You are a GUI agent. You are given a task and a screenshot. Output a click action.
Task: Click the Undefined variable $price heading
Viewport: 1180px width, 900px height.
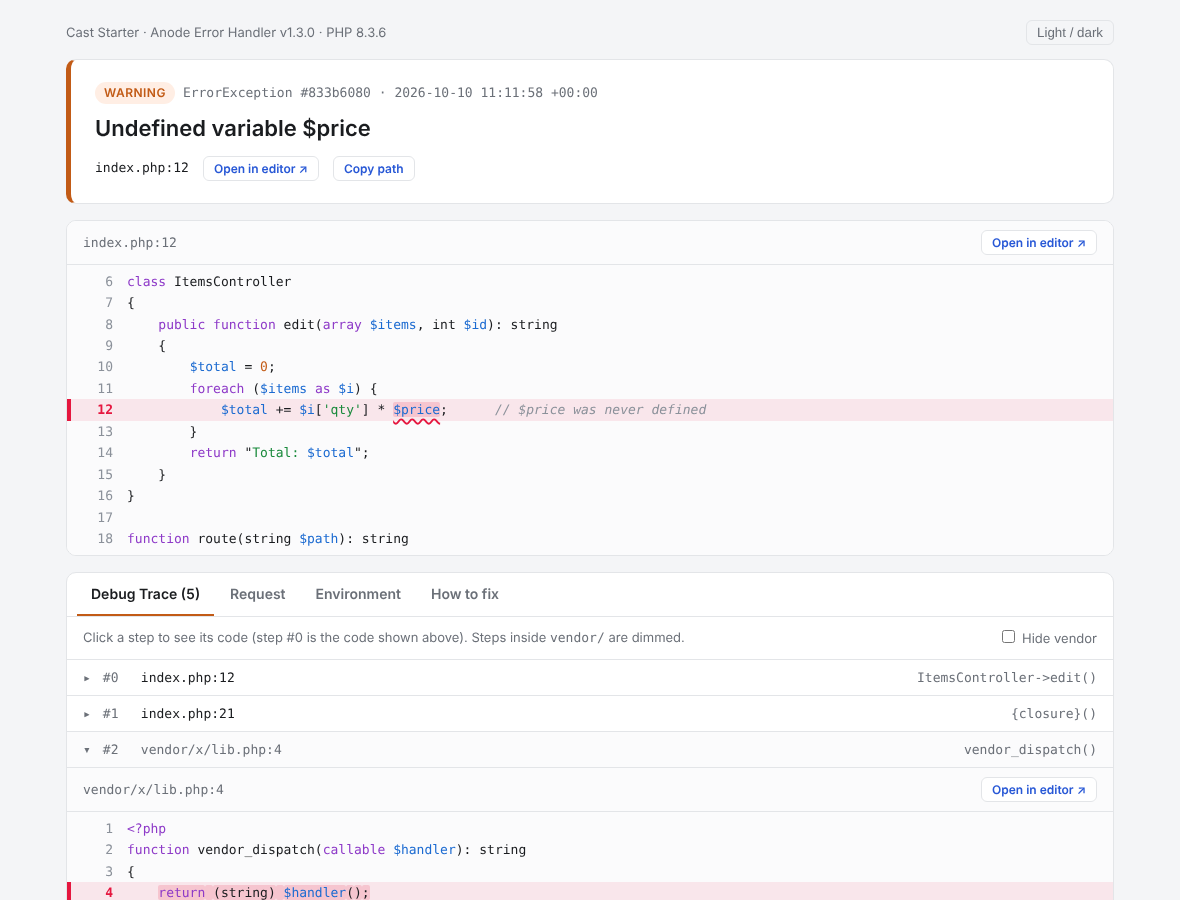click(x=233, y=128)
